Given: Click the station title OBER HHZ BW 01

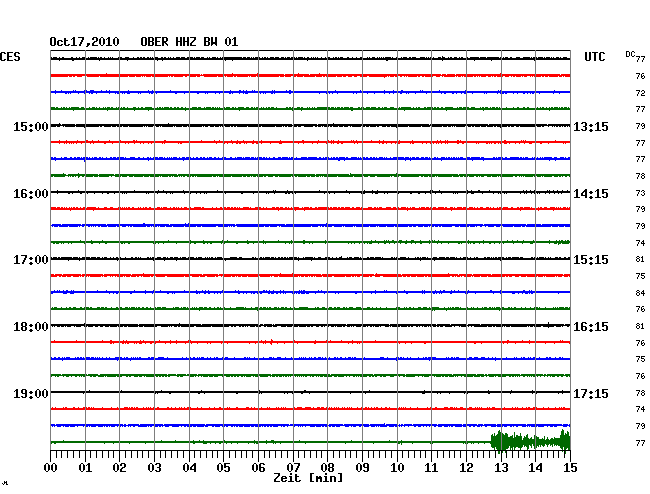Looking at the screenshot, I should pyautogui.click(x=189, y=42).
